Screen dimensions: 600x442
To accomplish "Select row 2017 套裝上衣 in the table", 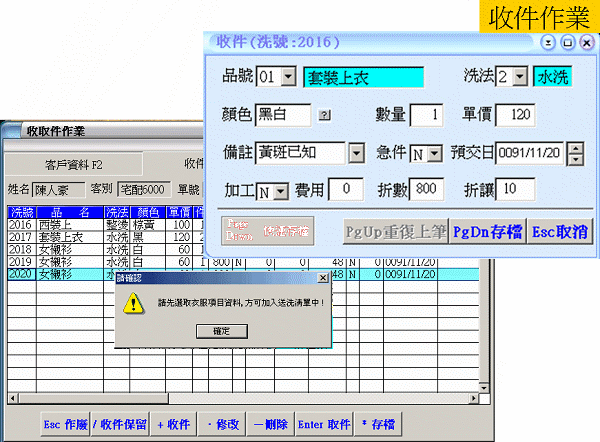I will [60, 237].
